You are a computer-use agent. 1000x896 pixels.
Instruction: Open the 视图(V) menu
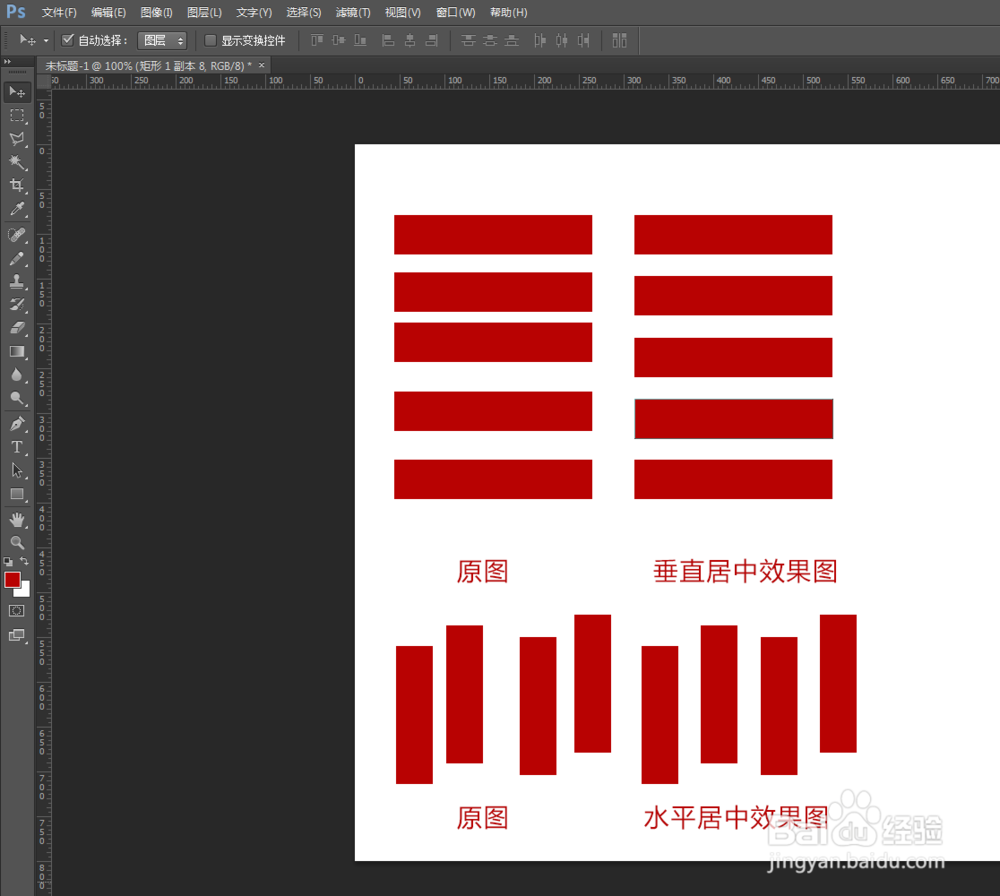pyautogui.click(x=402, y=13)
